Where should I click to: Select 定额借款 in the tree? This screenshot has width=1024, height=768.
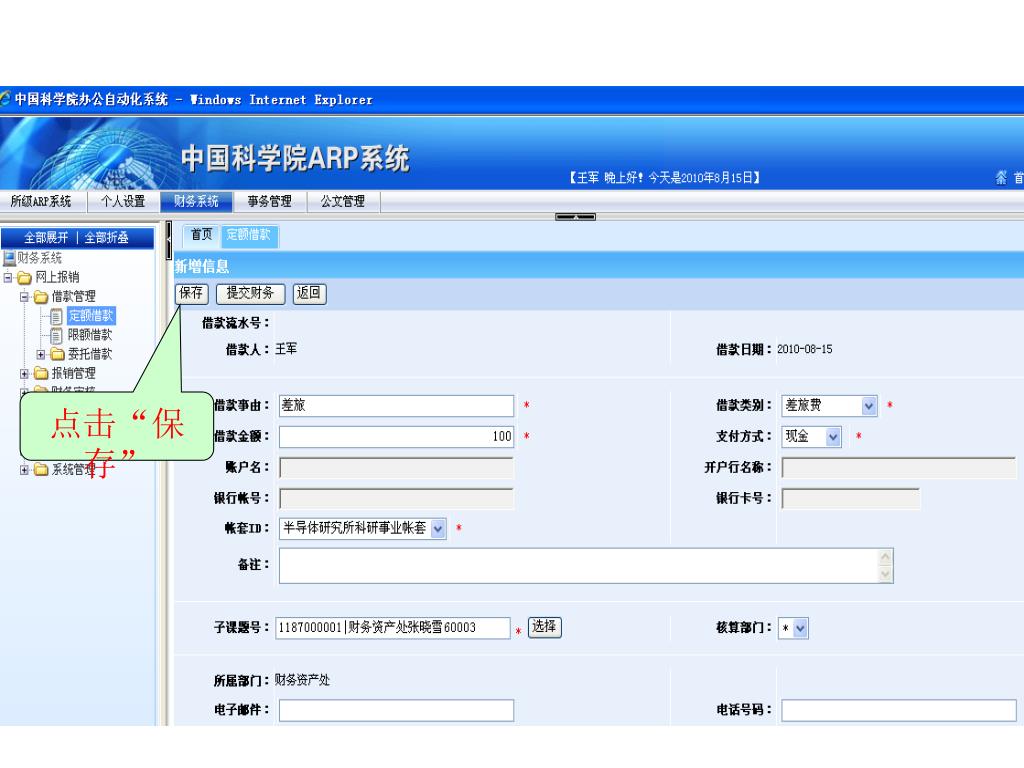91,316
